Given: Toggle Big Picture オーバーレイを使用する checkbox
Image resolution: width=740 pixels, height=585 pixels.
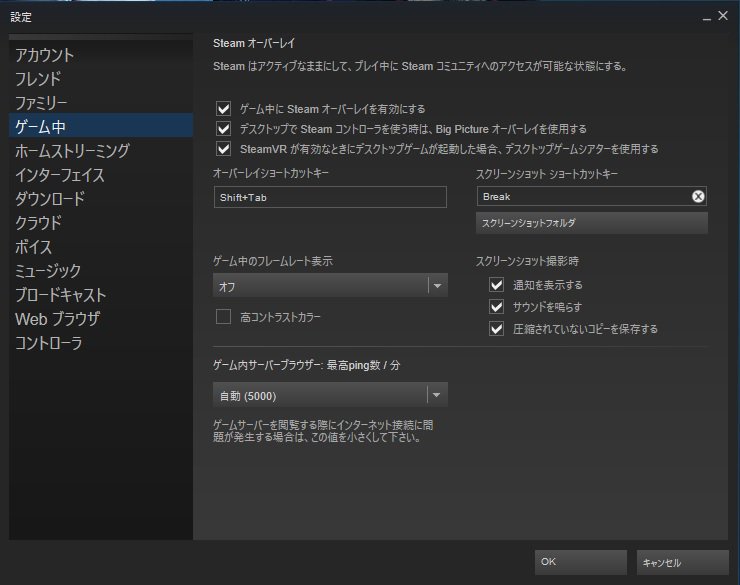Looking at the screenshot, I should tap(223, 129).
